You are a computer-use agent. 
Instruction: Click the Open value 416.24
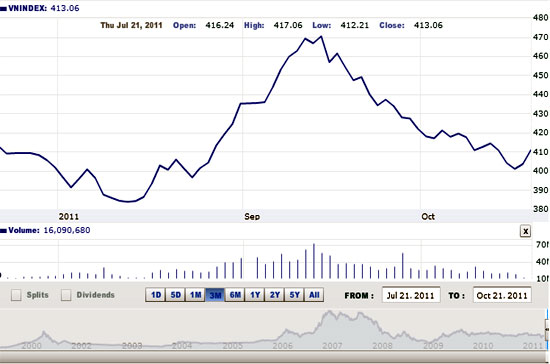coord(220,25)
